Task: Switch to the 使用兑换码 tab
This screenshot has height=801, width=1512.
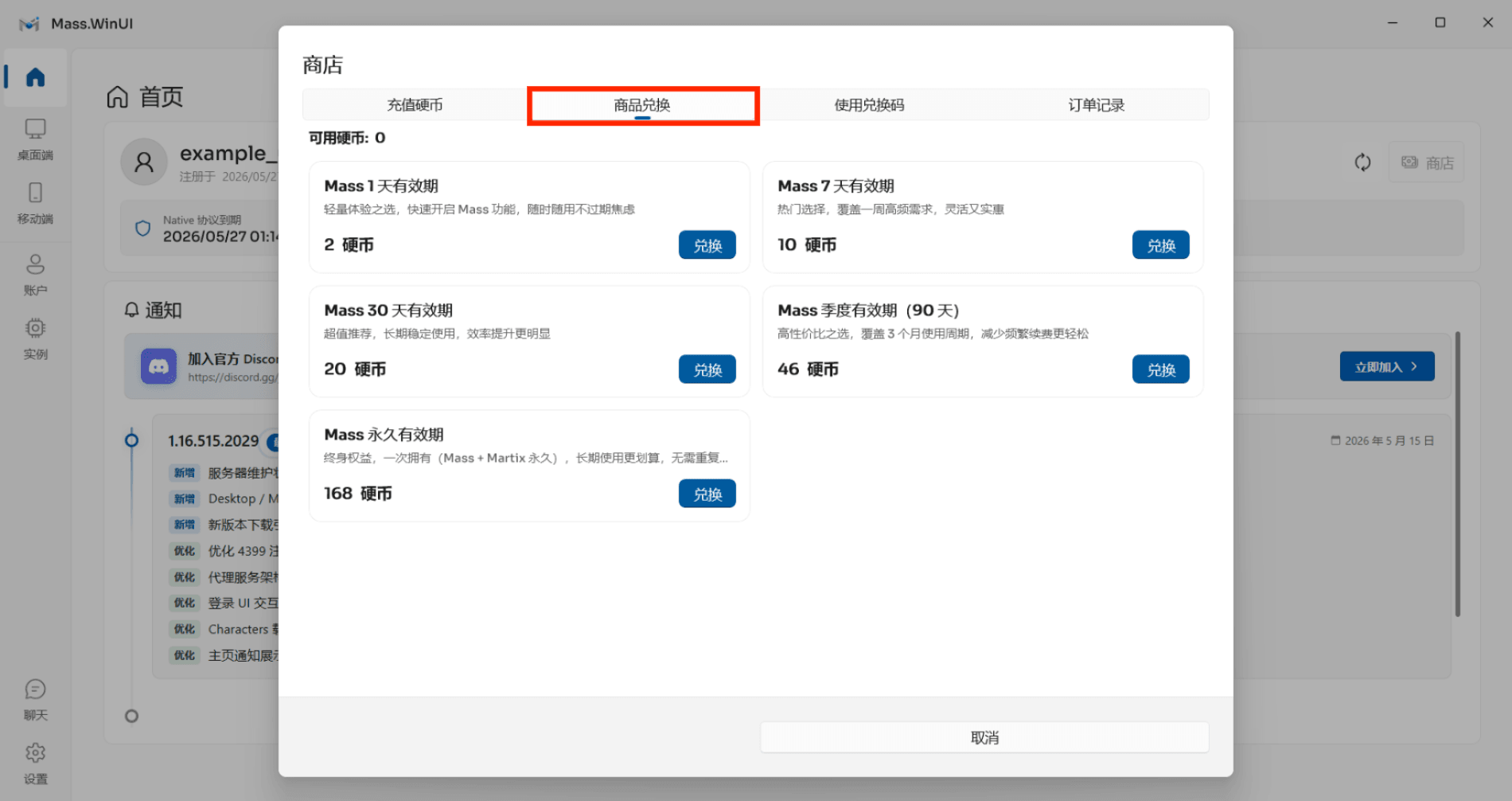Action: pyautogui.click(x=869, y=105)
